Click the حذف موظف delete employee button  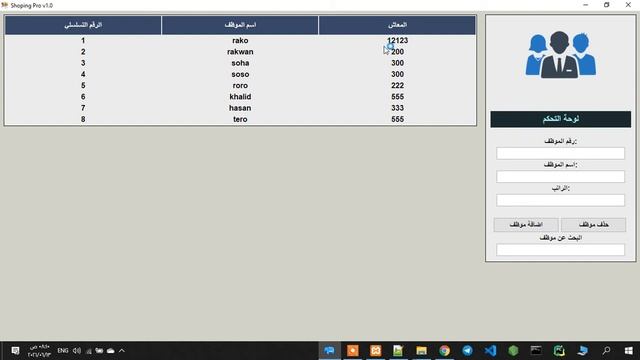pos(593,224)
